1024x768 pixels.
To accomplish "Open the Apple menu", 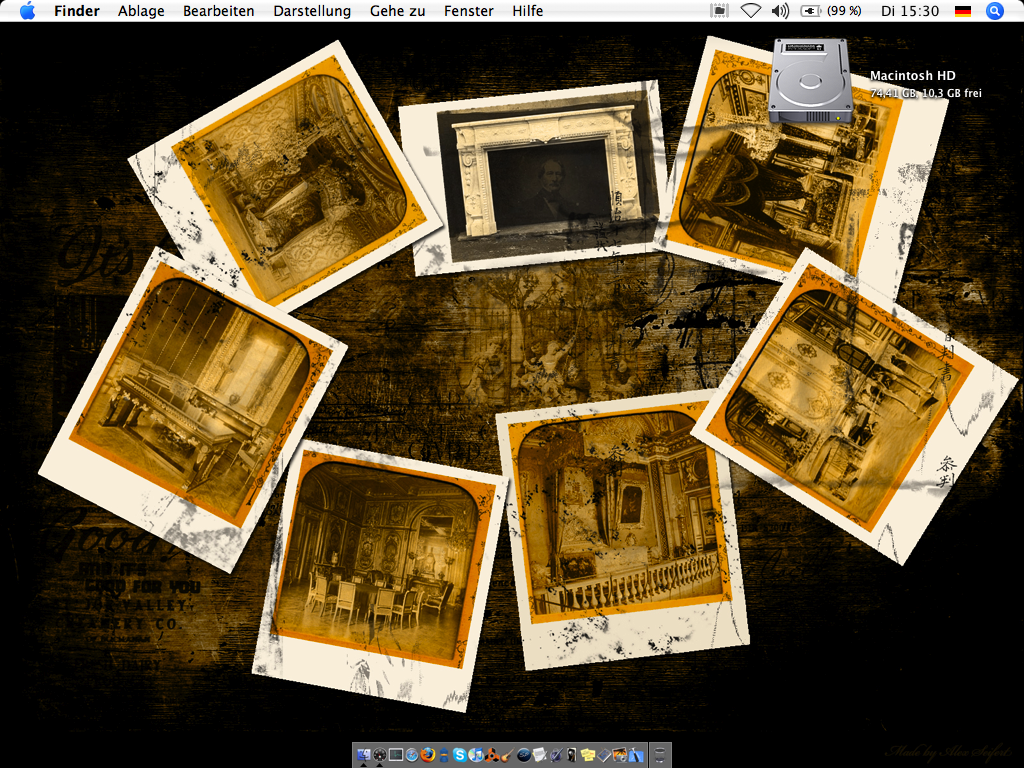I will (x=27, y=11).
